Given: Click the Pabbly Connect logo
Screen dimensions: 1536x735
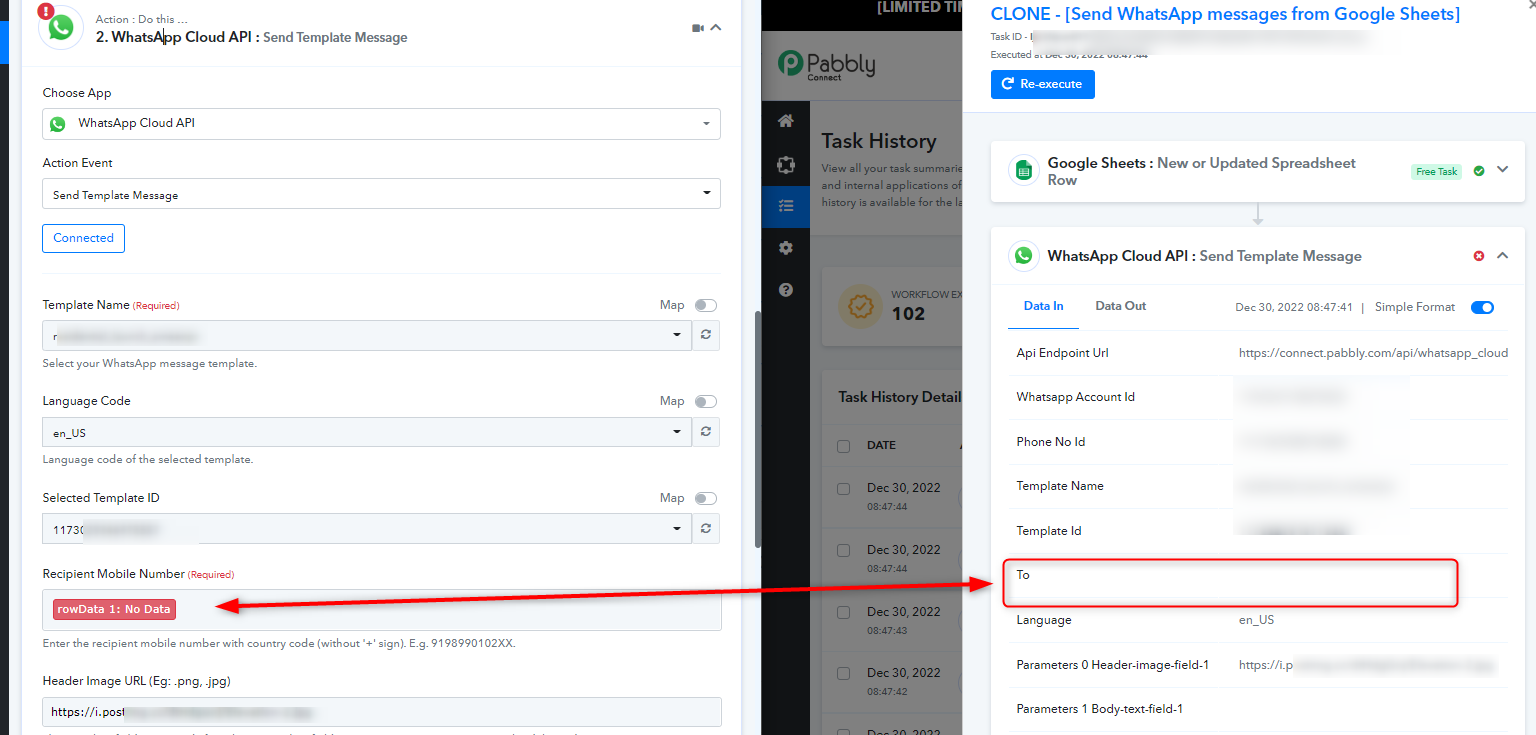Looking at the screenshot, I should point(826,65).
